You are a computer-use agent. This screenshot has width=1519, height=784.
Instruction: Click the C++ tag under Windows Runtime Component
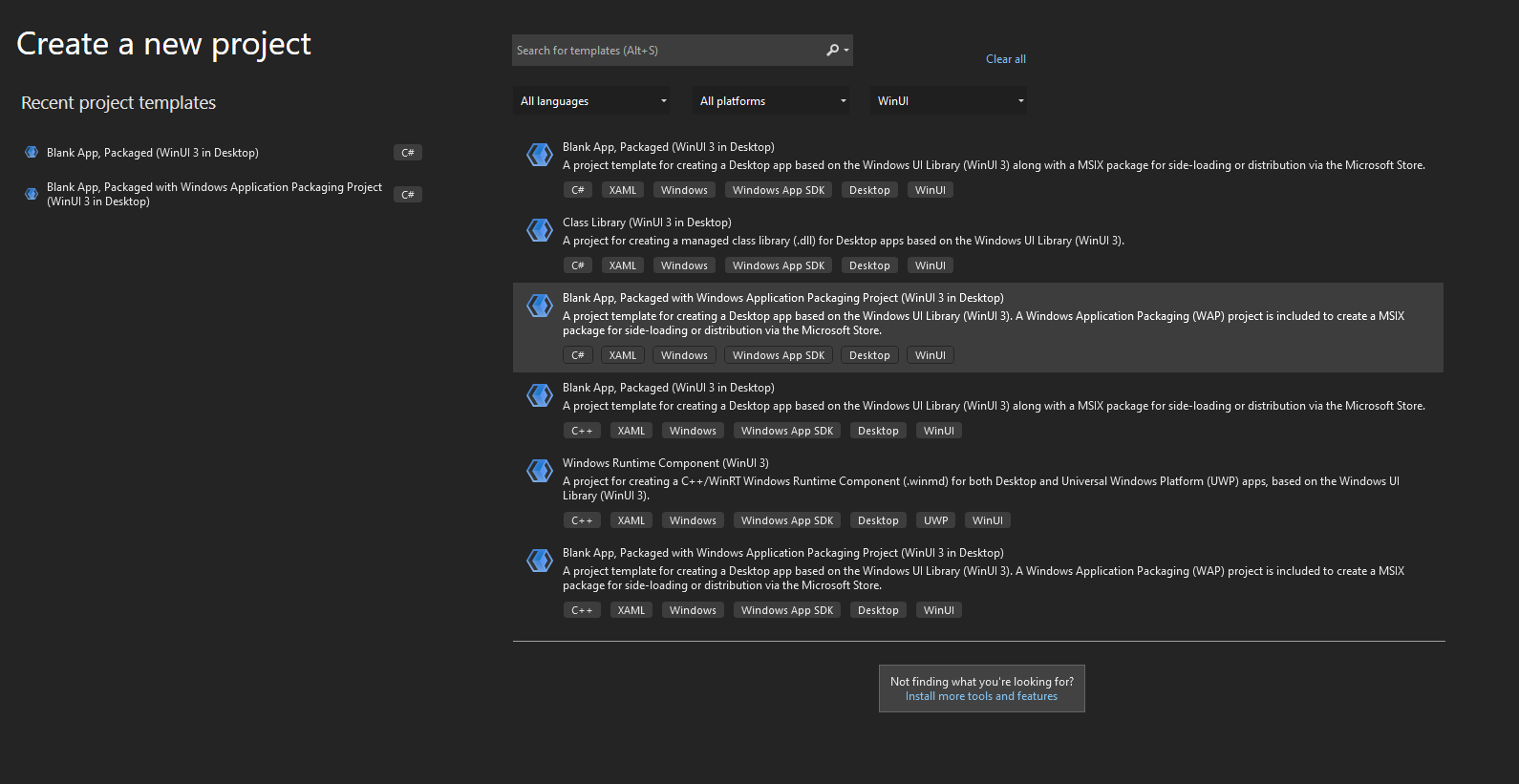(582, 520)
